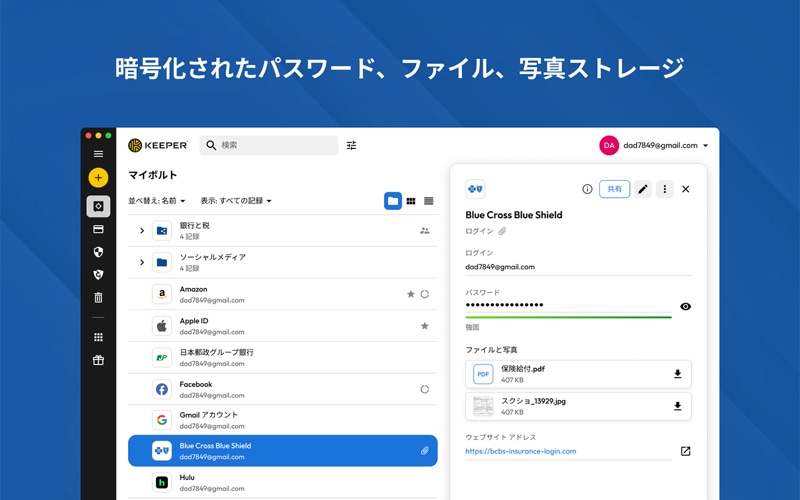This screenshot has height=500, width=800.
Task: Open the ソーシャルメディア folder row
Action: 283,262
